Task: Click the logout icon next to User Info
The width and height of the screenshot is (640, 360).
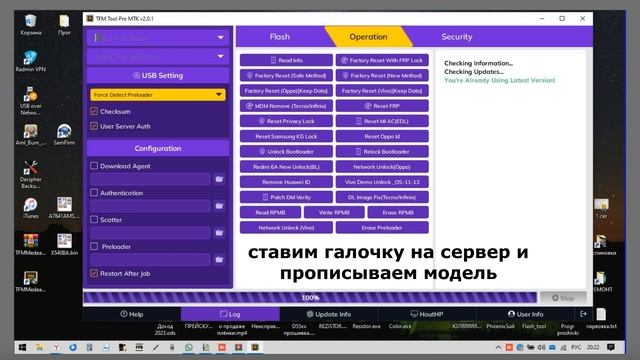Action: click(x=583, y=314)
